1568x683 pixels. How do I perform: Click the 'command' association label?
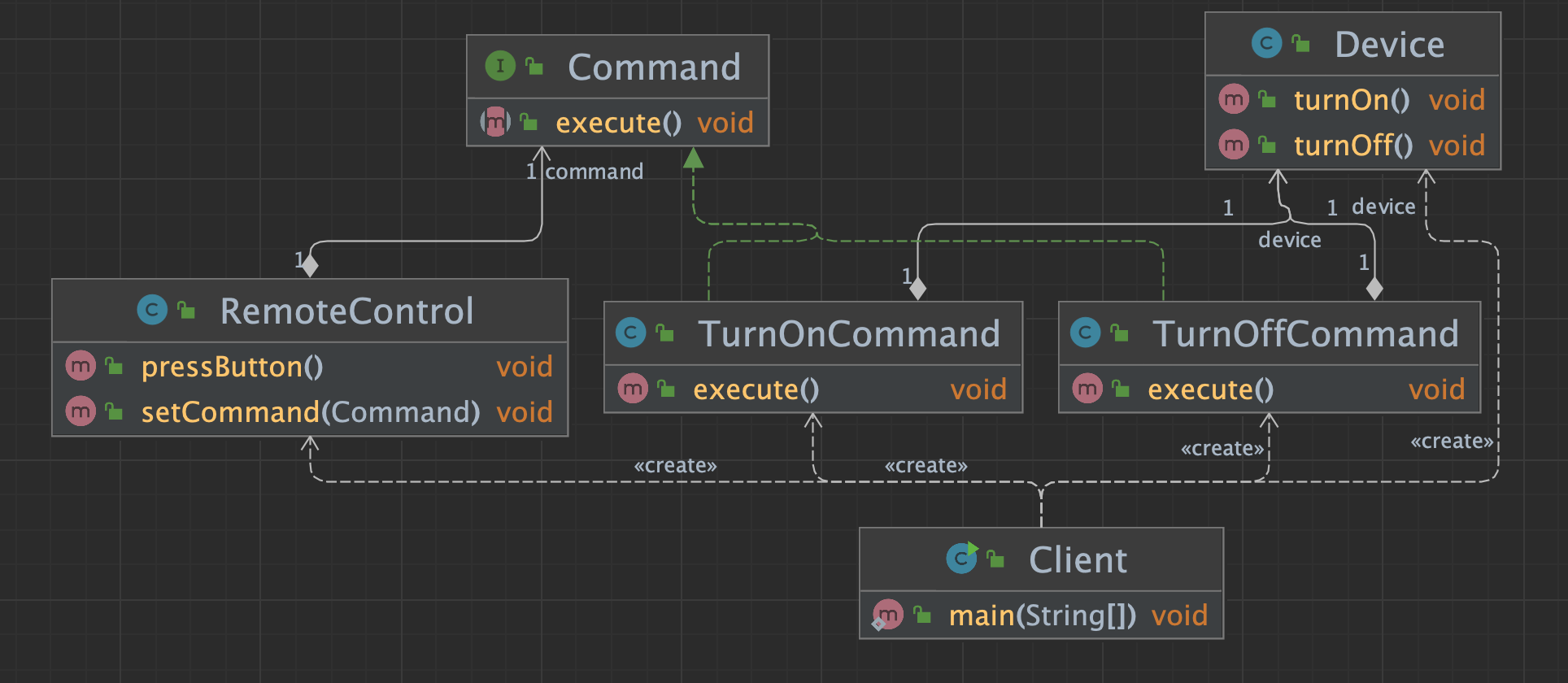(x=594, y=172)
